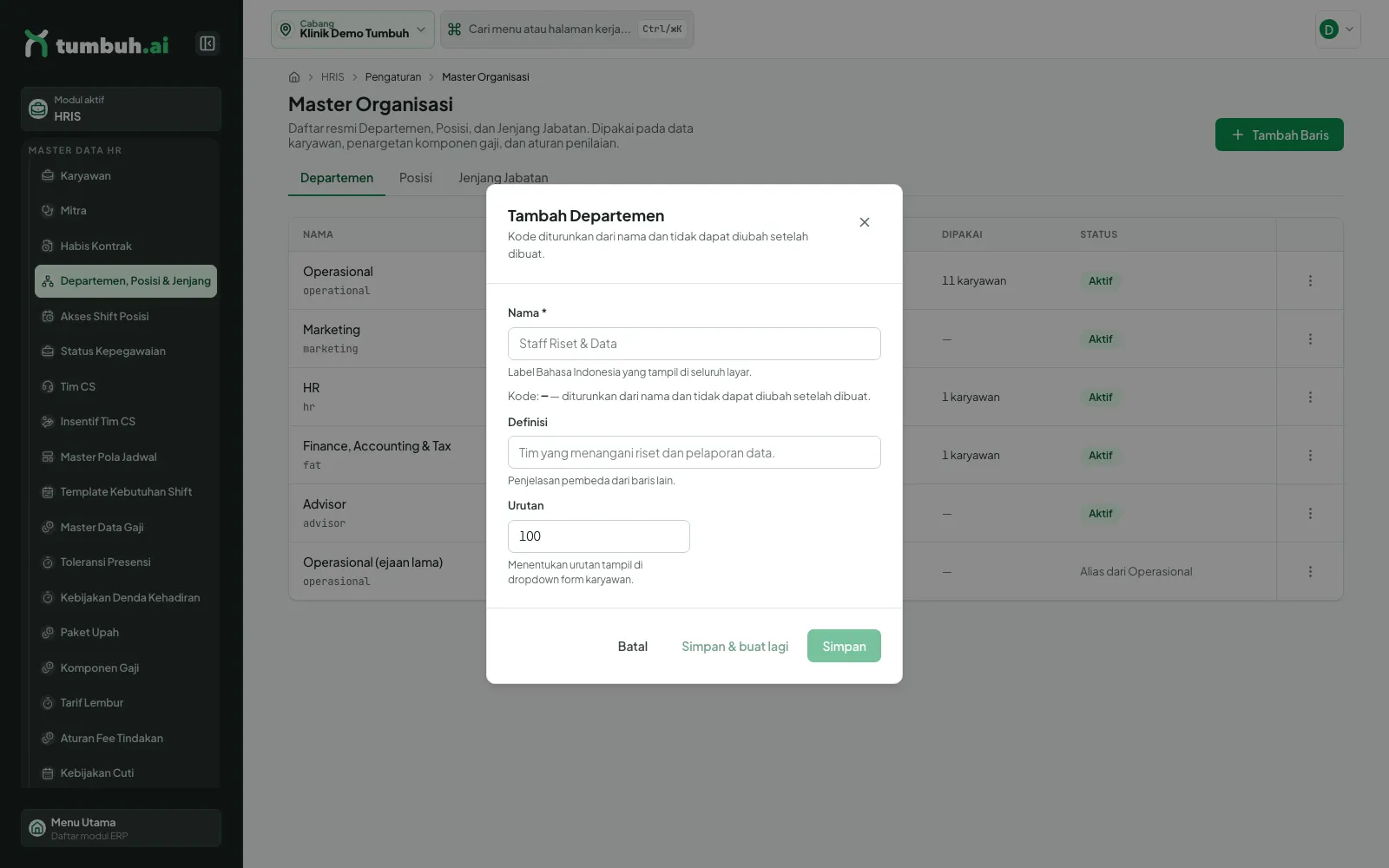Switch to the Jenjang Jabatan tab
1389x868 pixels.
tap(504, 178)
